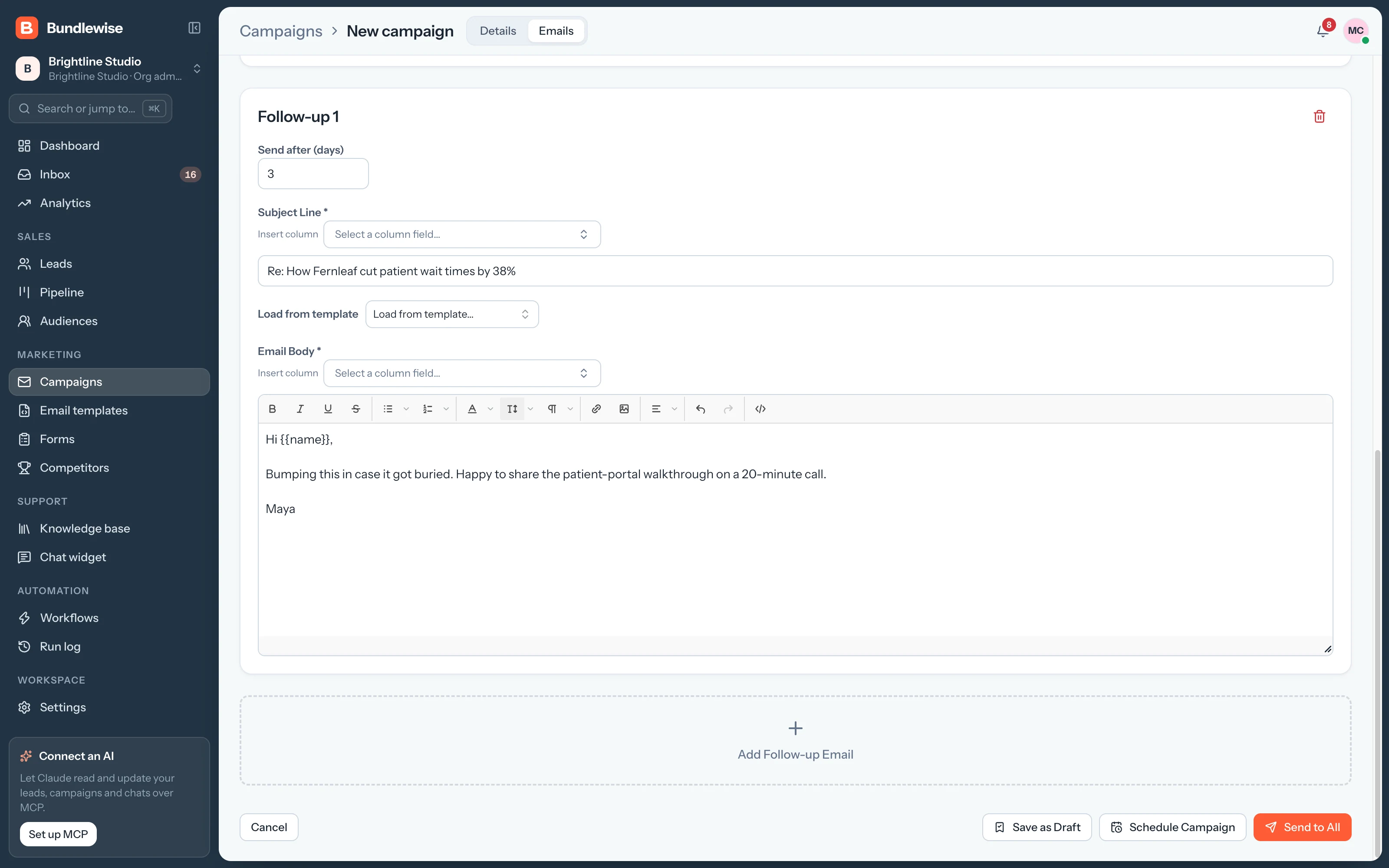Viewport: 1389px width, 868px height.
Task: Underline the selected email text
Action: (328, 409)
